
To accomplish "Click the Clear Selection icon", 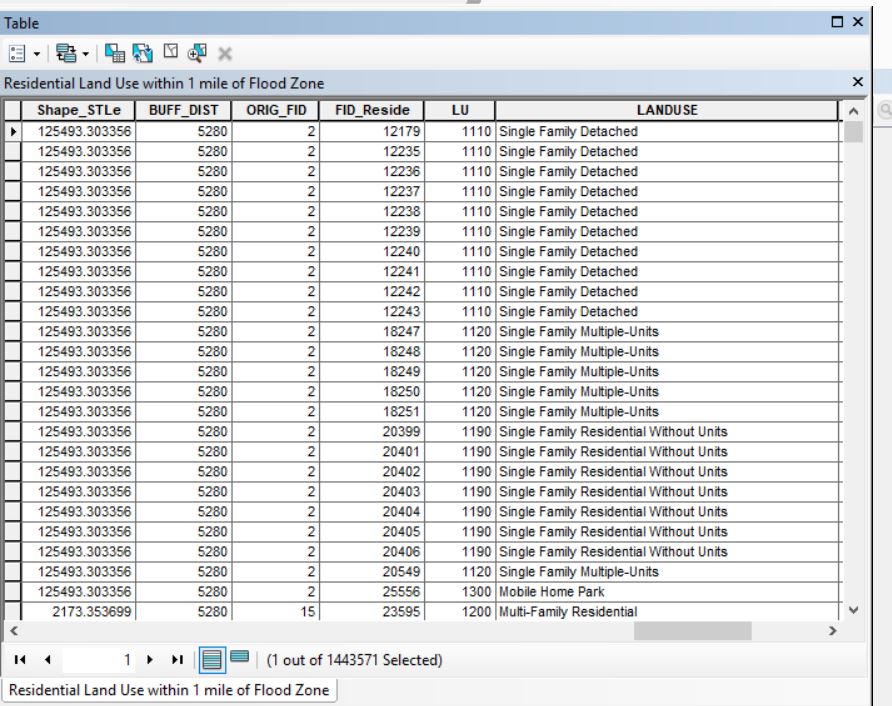I will click(171, 52).
